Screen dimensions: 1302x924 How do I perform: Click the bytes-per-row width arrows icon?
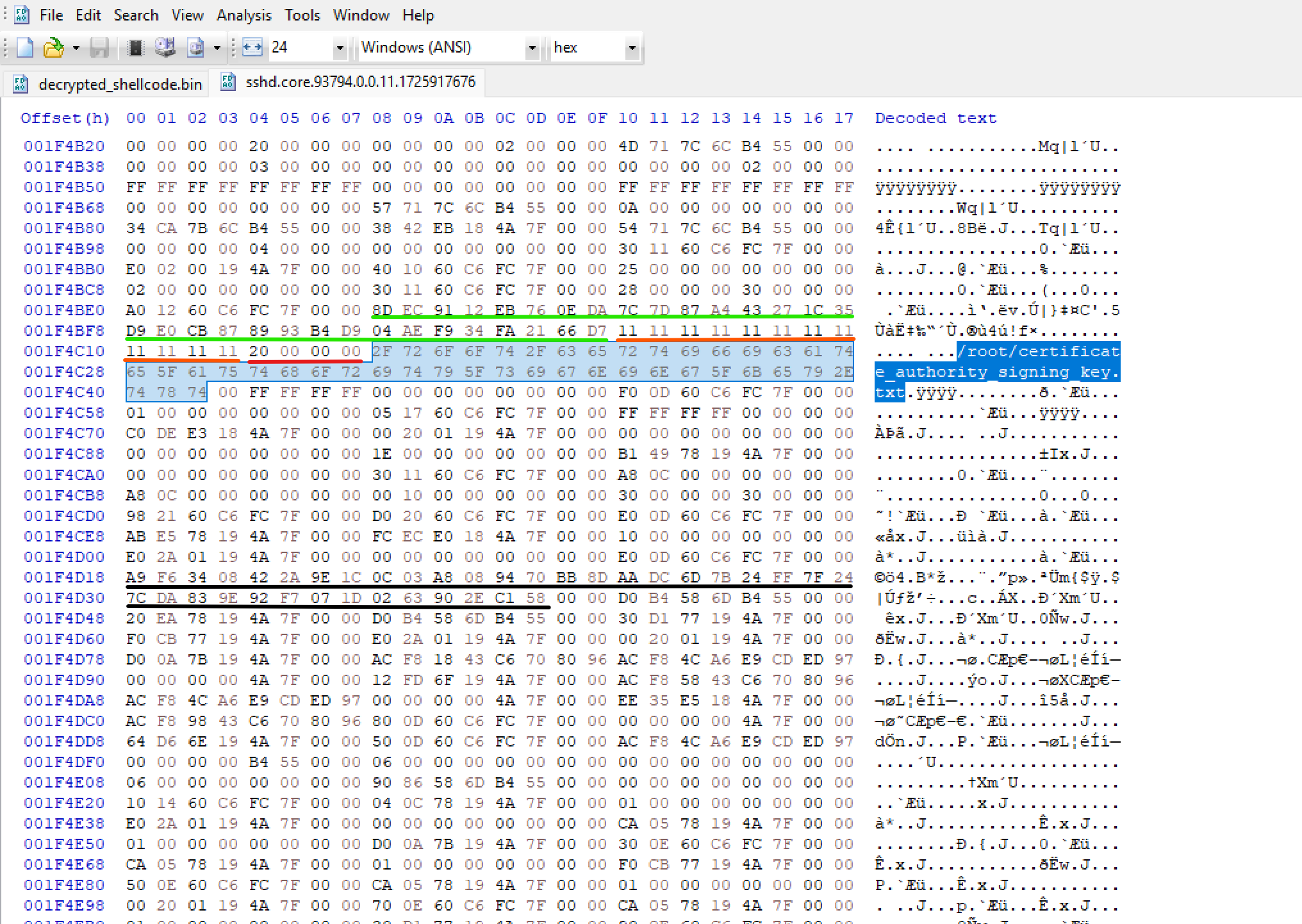pyautogui.click(x=252, y=47)
